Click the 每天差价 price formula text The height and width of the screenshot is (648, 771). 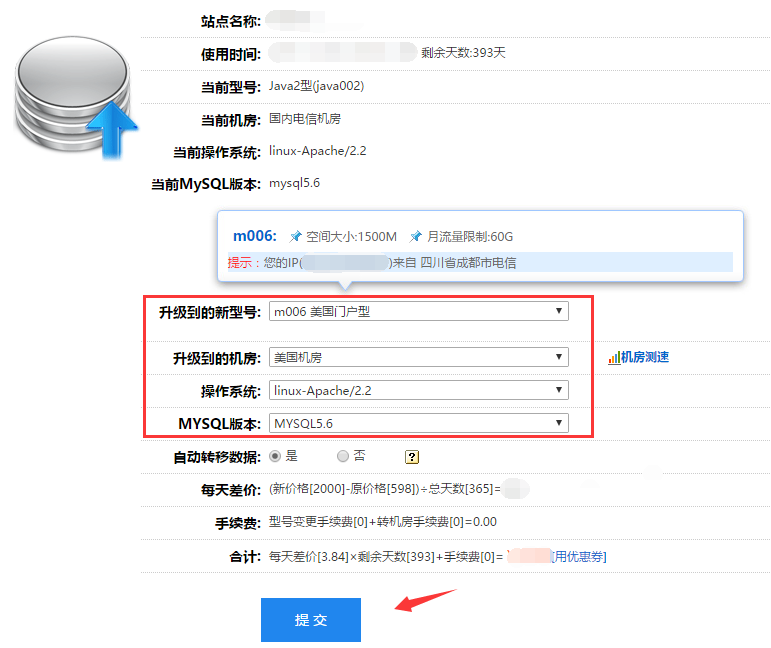click(x=385, y=490)
